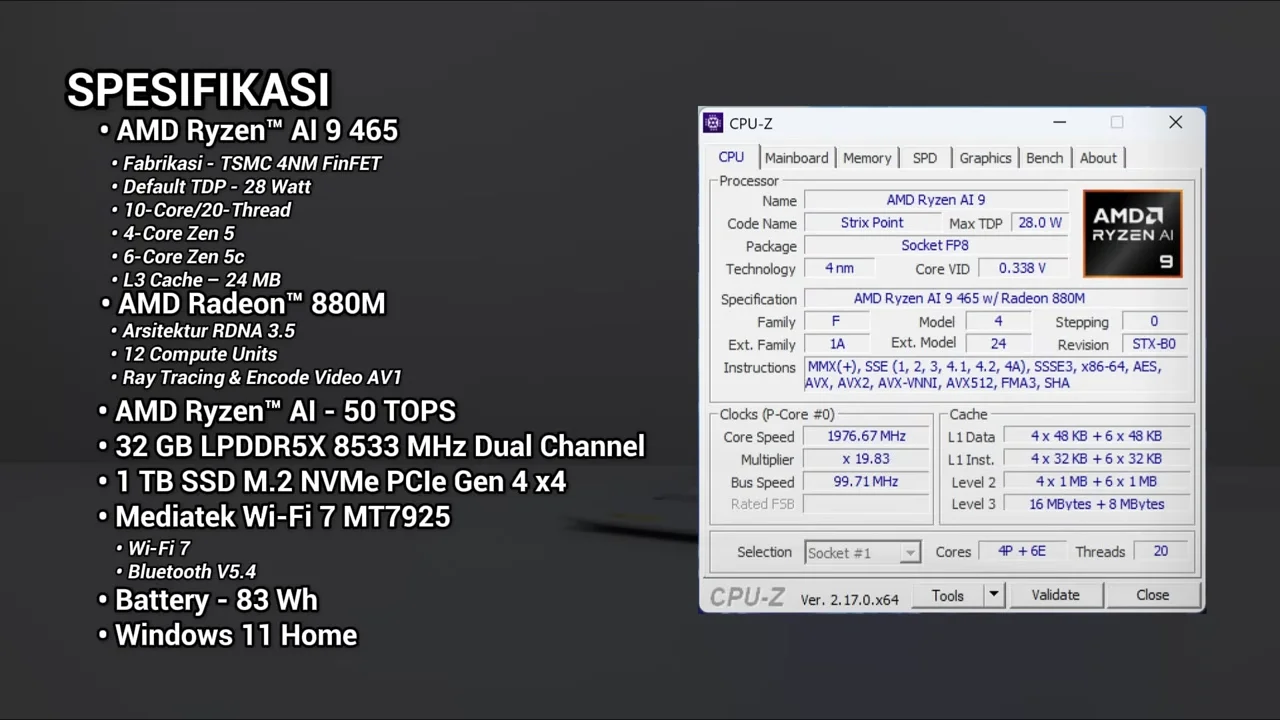
Task: Click the Threads field showing 20
Action: point(1160,551)
